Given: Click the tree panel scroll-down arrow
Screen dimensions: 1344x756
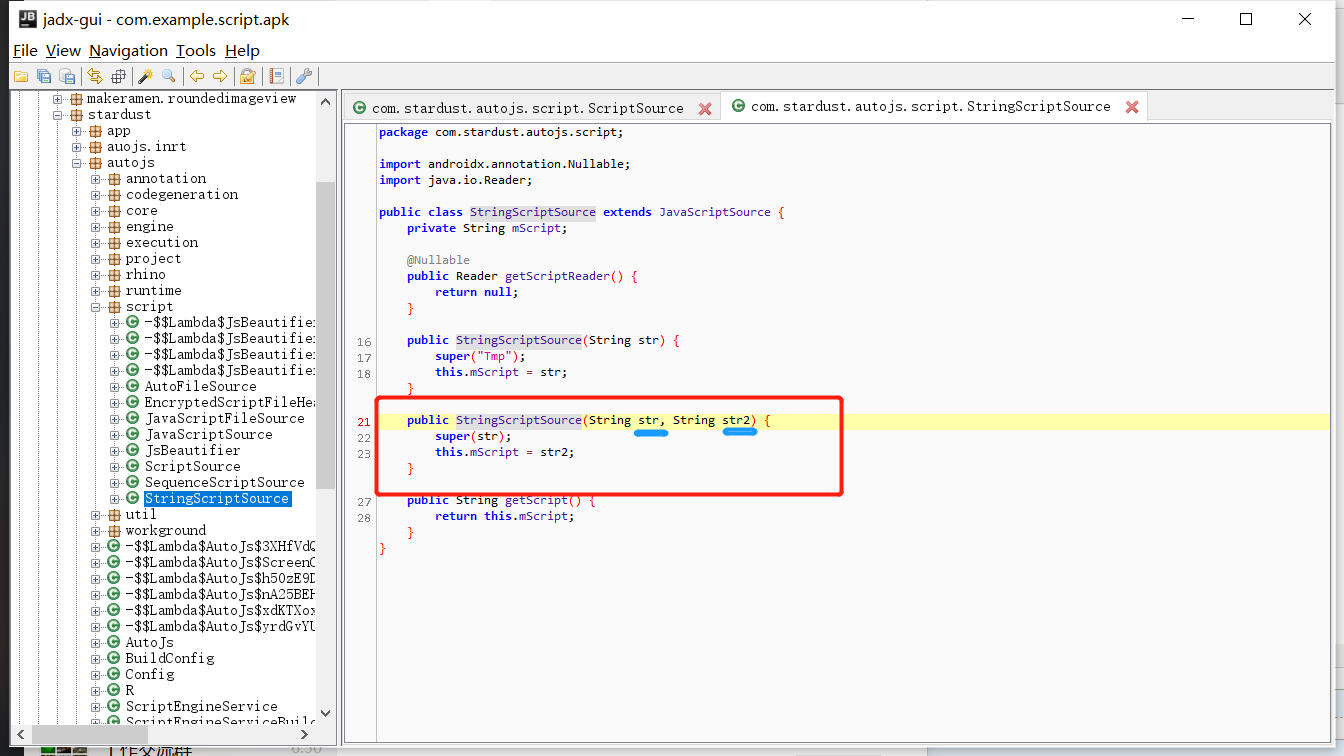Looking at the screenshot, I should point(325,714).
